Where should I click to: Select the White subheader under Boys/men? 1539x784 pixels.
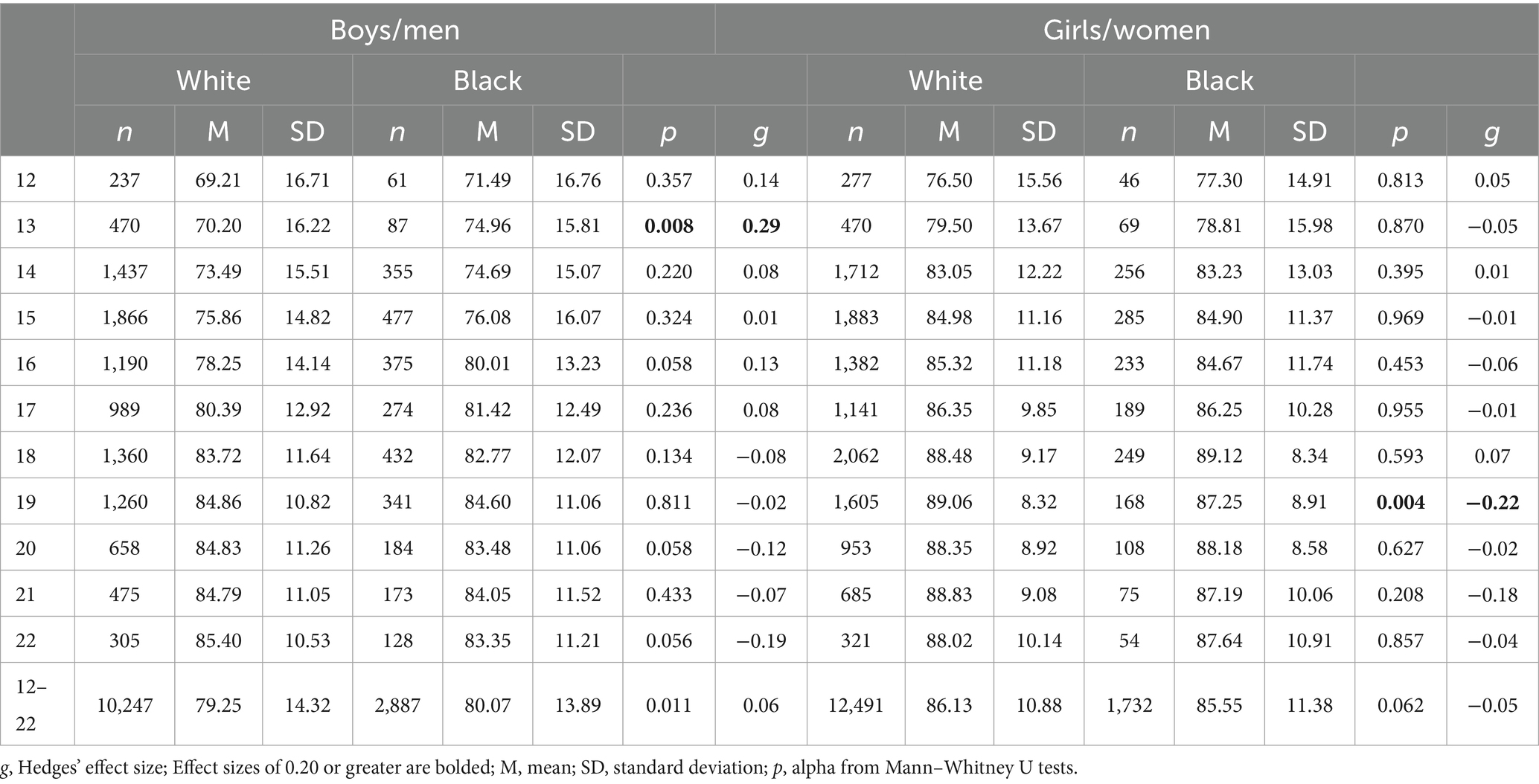click(213, 80)
